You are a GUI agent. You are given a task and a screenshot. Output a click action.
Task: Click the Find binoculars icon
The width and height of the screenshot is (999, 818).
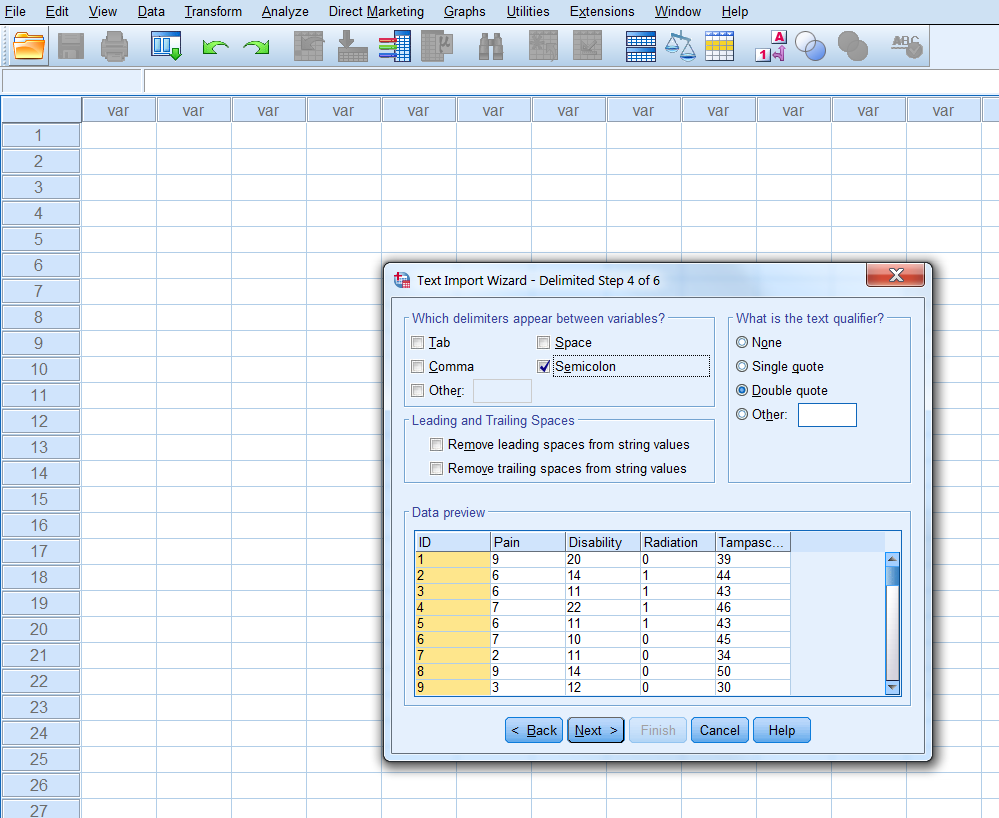pos(491,47)
